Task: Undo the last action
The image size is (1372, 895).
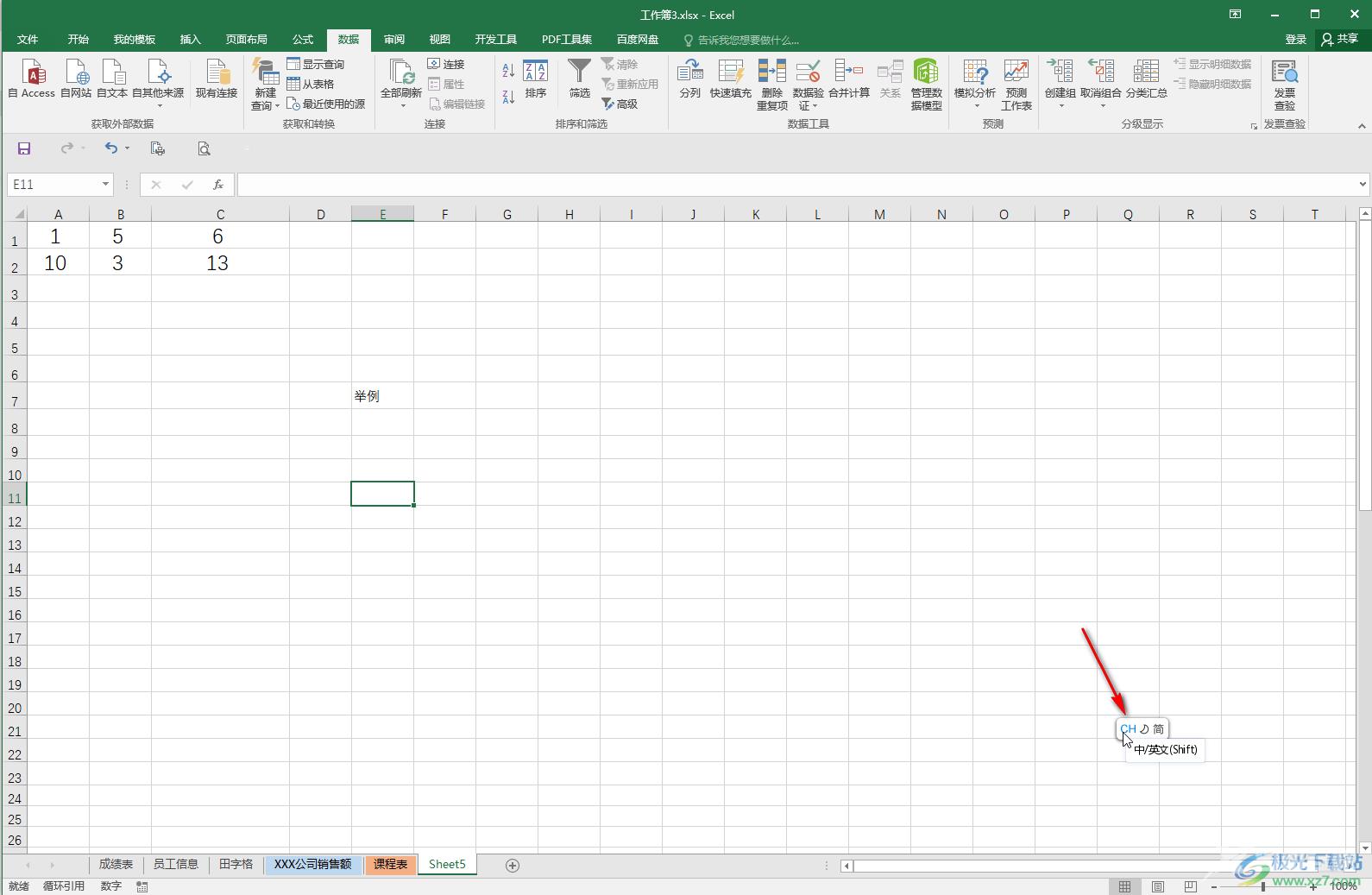Action: pos(111,148)
